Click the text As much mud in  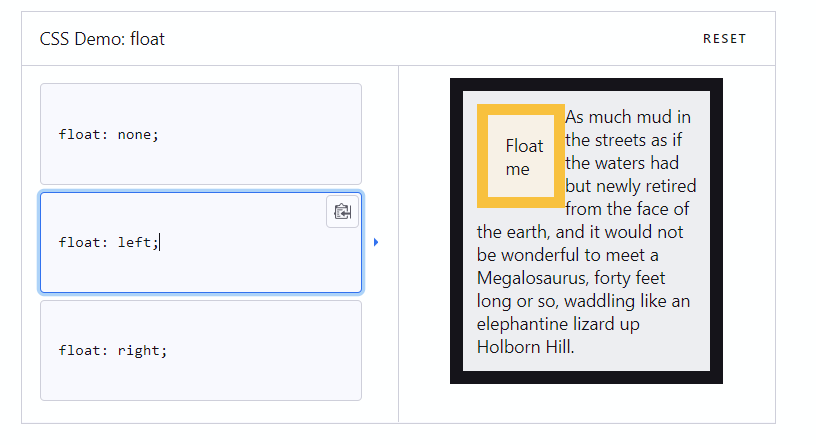628,117
